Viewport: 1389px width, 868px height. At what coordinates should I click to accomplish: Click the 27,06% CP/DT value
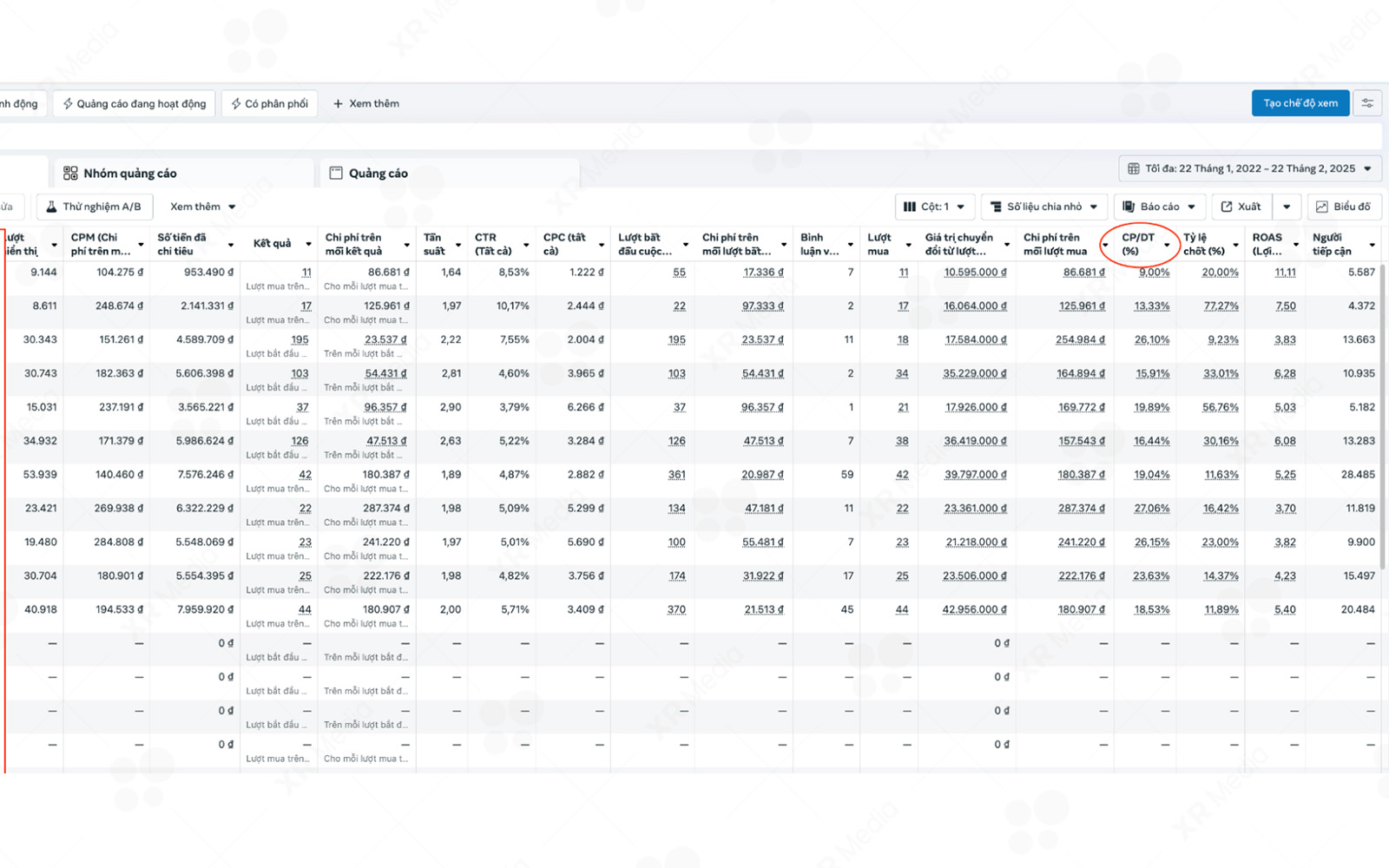pos(1152,510)
